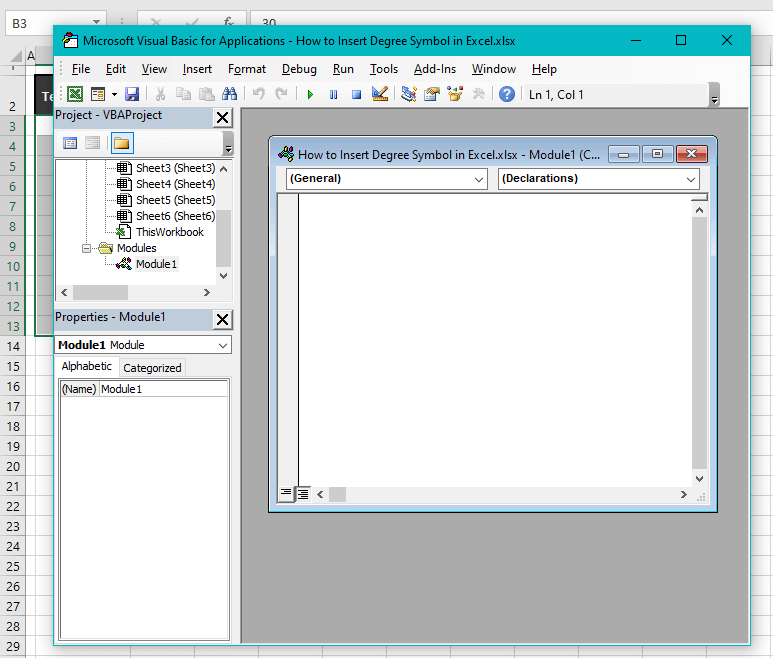The width and height of the screenshot is (773, 658).
Task: Click the Break pause icon
Action: (x=333, y=94)
